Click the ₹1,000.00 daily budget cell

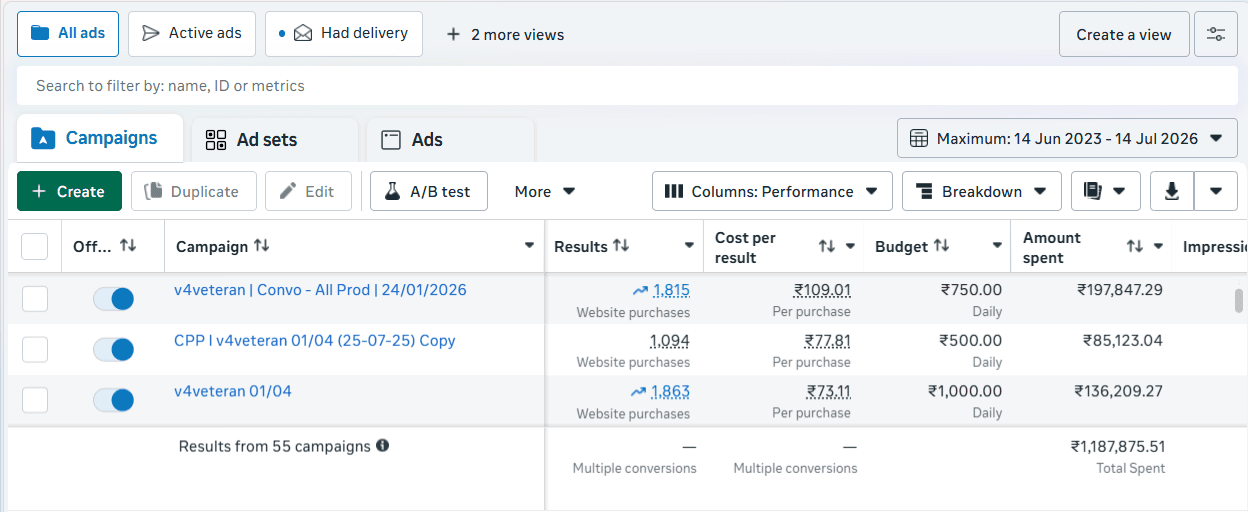coord(965,391)
